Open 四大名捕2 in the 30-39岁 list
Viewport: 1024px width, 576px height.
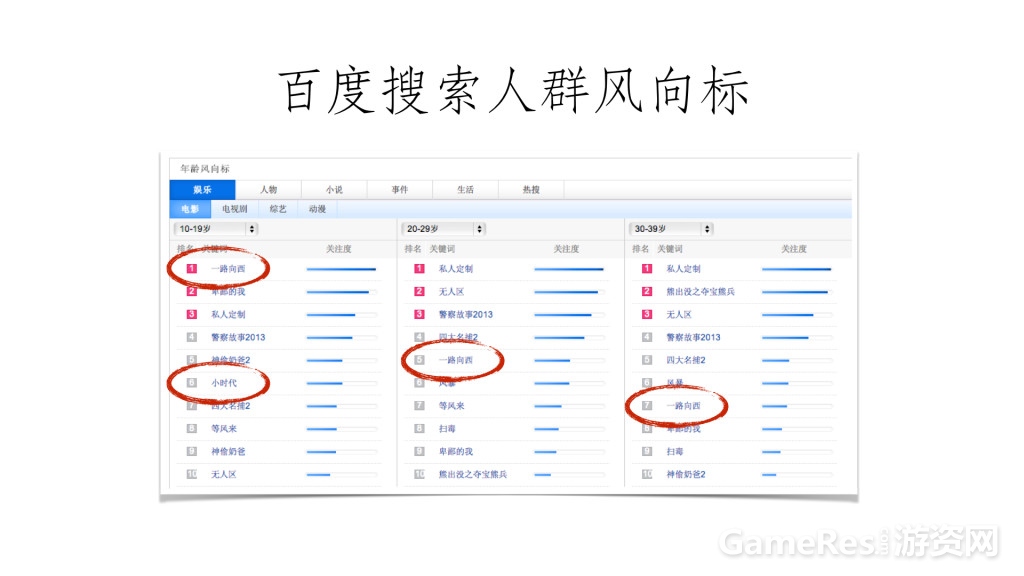(686, 360)
